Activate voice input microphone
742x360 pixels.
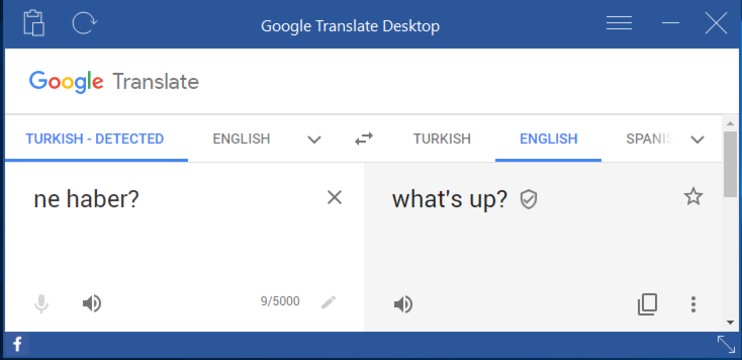click(x=41, y=304)
